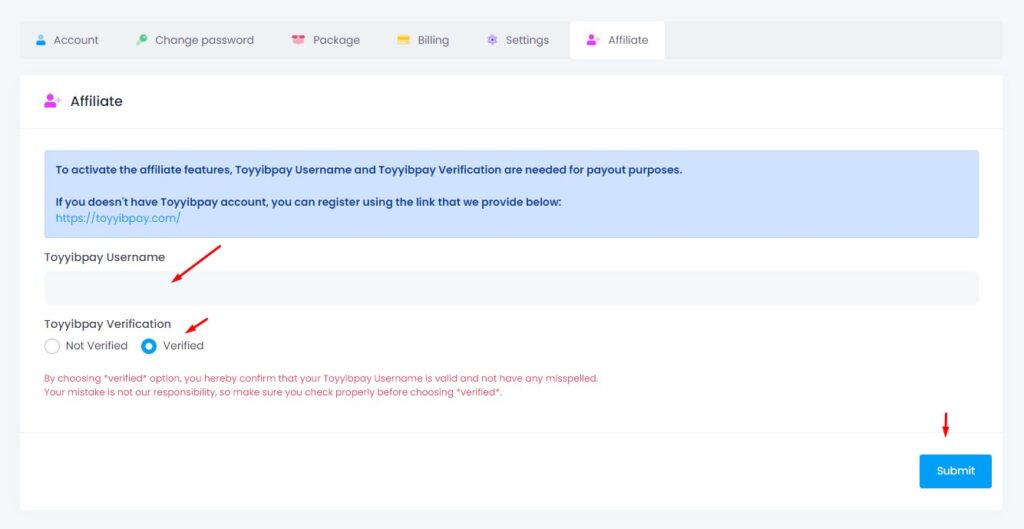Click the Package box icon
Screen dimensions: 1024x529
298,40
